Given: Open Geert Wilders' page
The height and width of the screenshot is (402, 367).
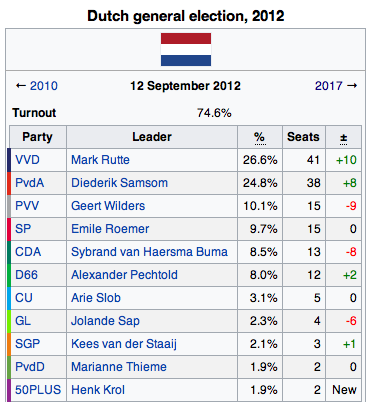Looking at the screenshot, I should [x=108, y=206].
